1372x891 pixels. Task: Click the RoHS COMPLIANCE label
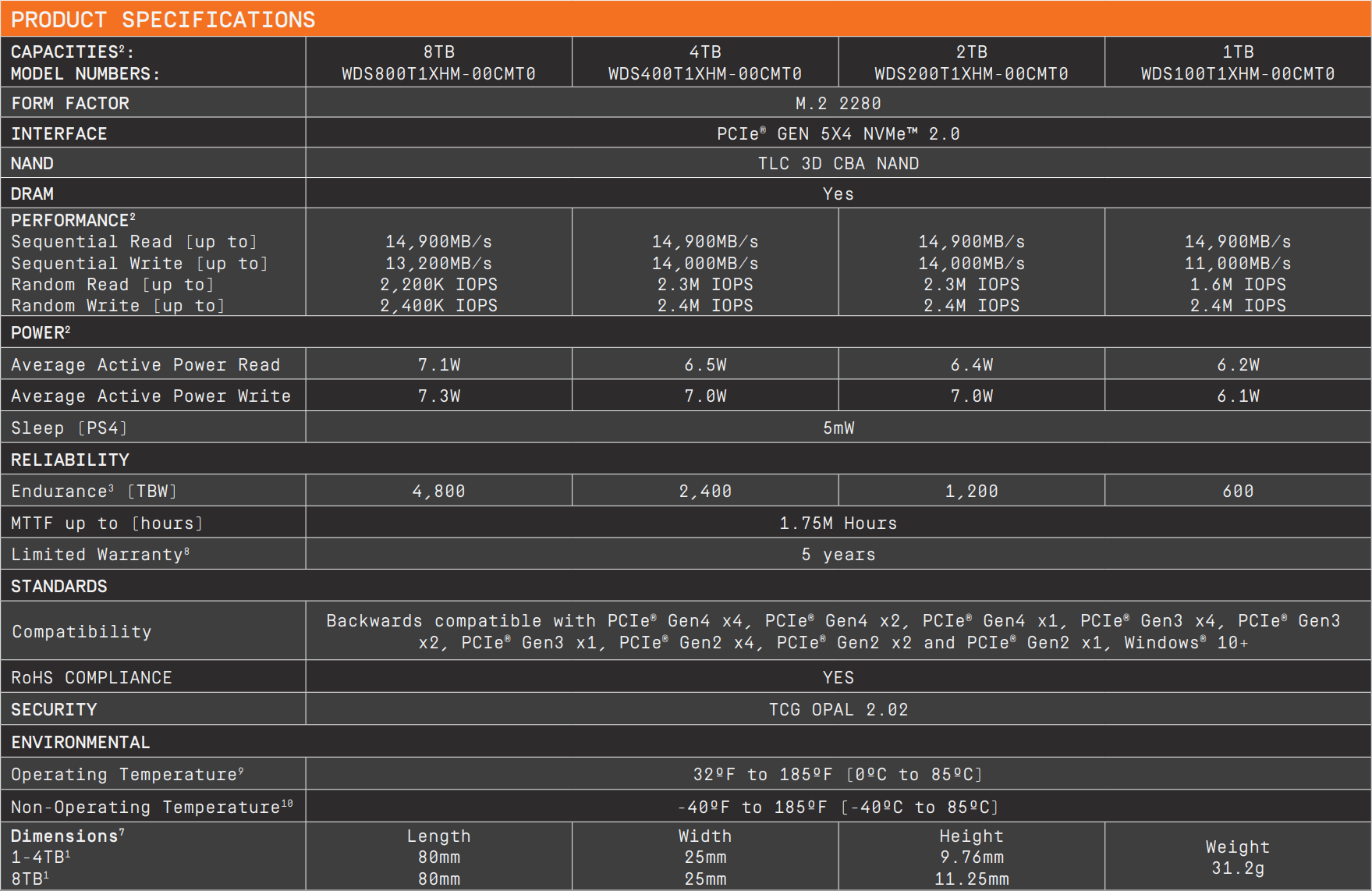pyautogui.click(x=91, y=677)
